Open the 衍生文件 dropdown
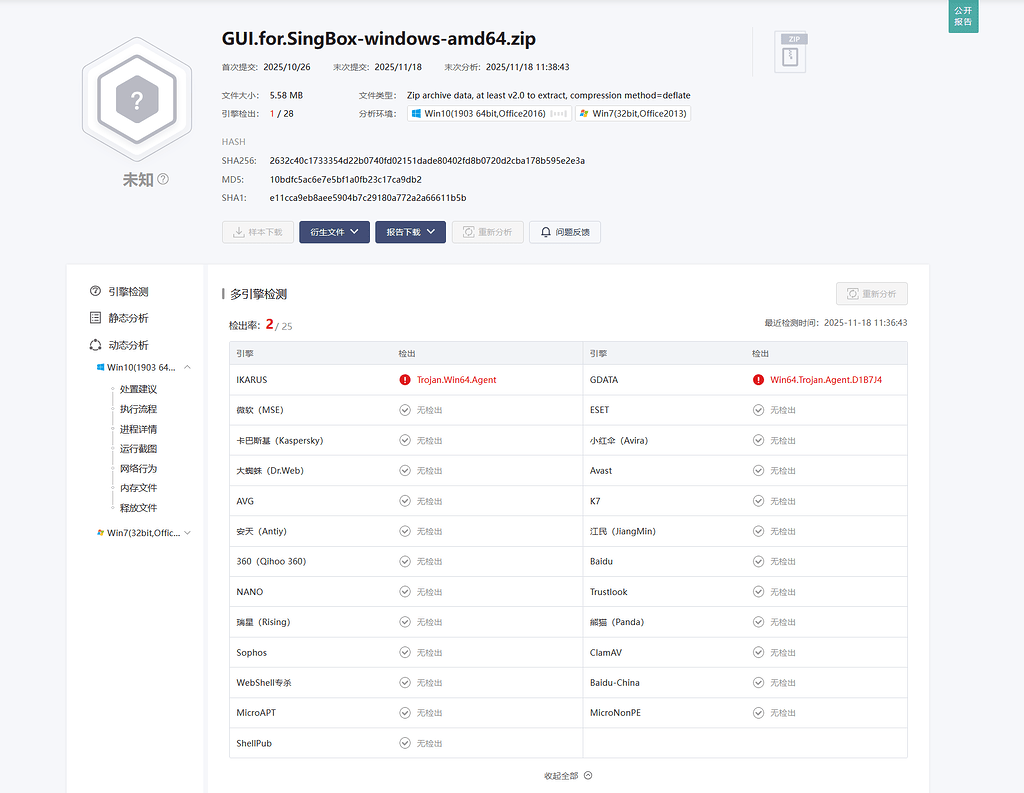Viewport: 1024px width, 793px height. pos(334,232)
